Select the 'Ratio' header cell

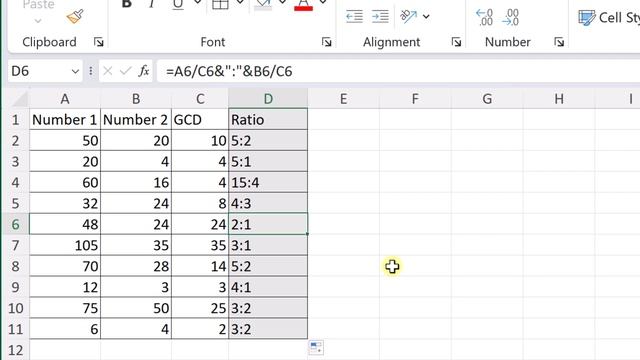click(x=268, y=120)
